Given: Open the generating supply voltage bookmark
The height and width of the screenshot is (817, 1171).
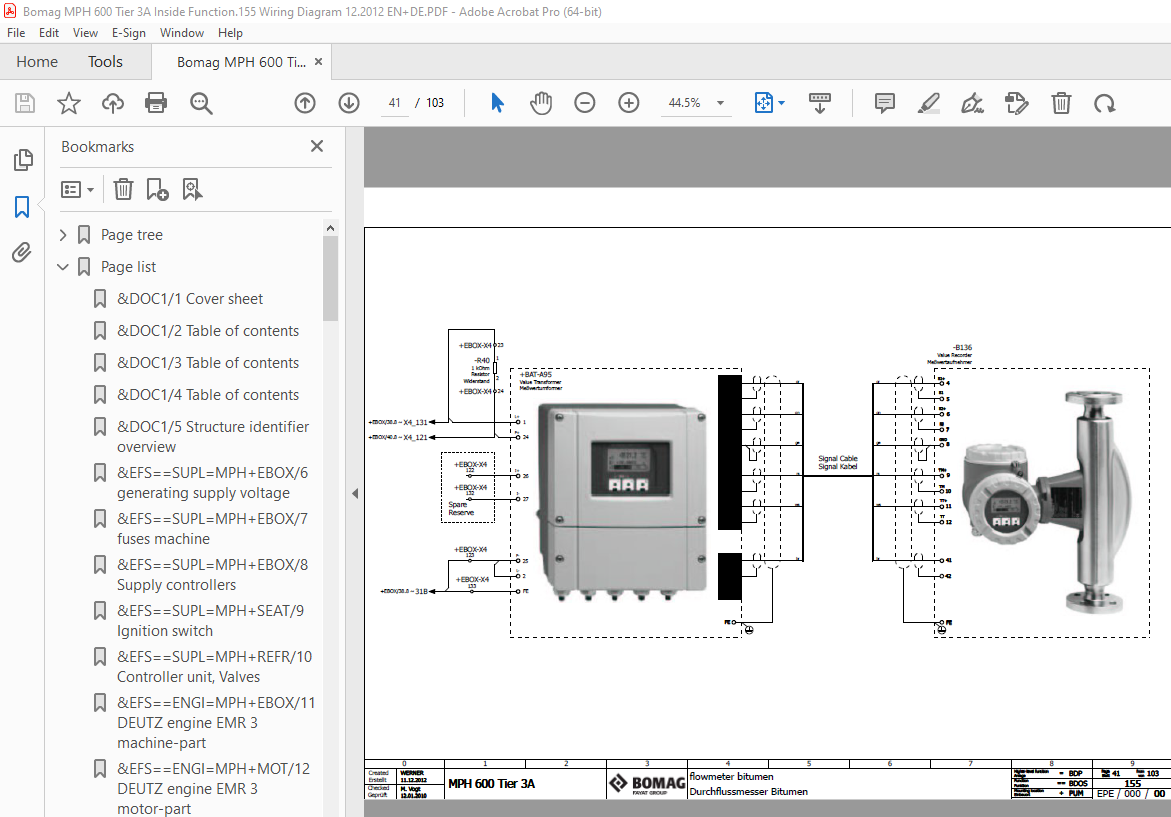Looking at the screenshot, I should click(212, 482).
